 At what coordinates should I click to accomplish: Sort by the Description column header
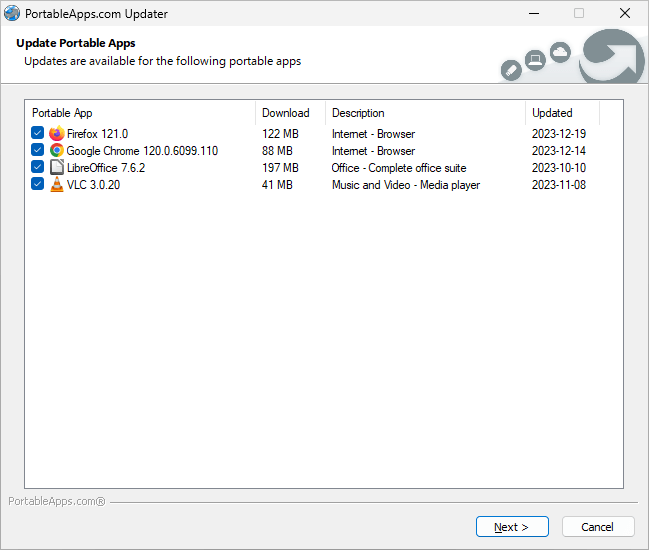[x=425, y=113]
